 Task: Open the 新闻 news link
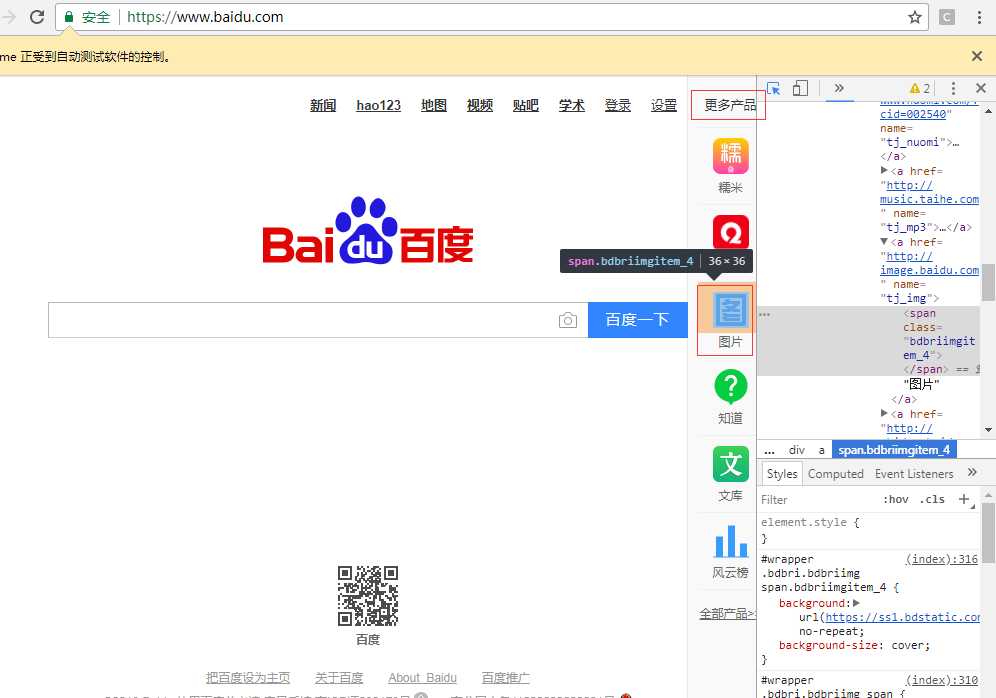[323, 105]
